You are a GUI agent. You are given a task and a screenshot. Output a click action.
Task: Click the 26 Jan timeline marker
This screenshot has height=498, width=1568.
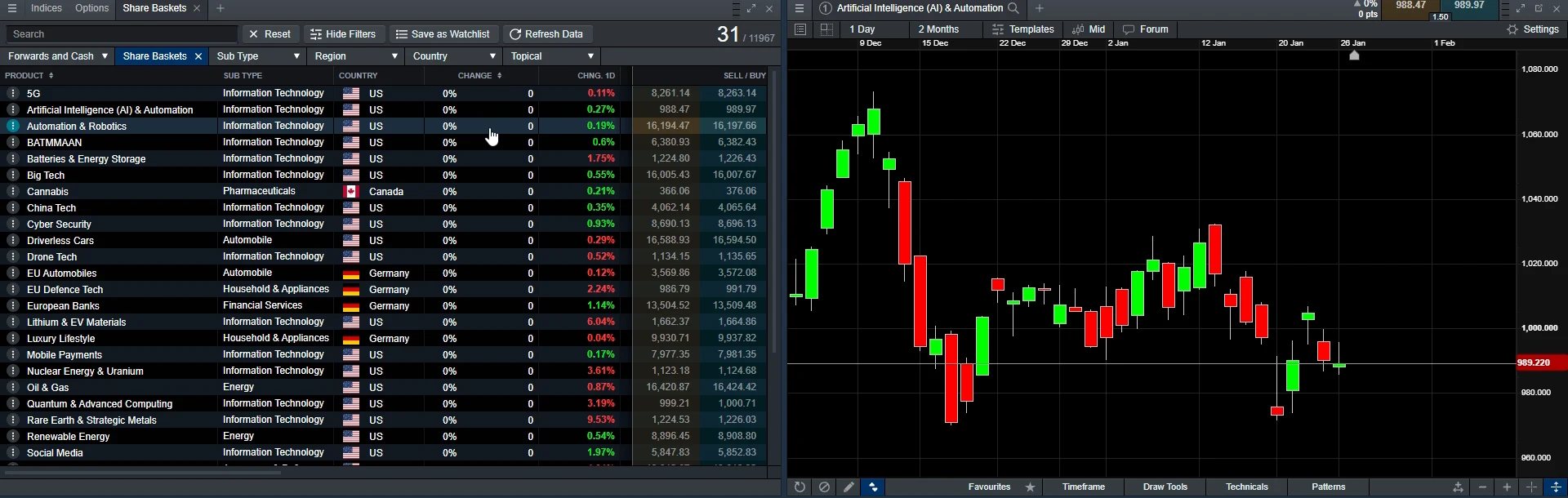[x=1354, y=55]
